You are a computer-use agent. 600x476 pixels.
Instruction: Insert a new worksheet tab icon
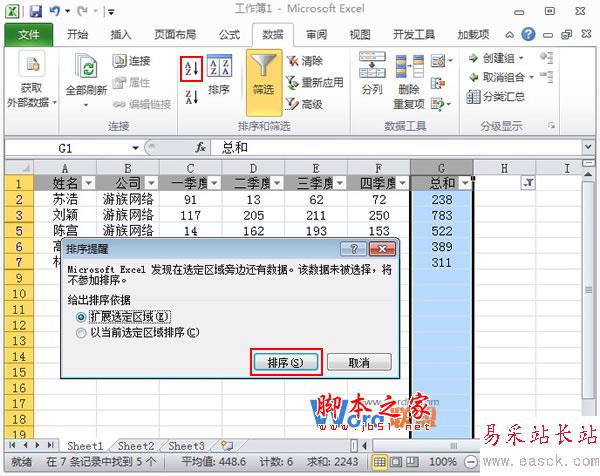227,445
